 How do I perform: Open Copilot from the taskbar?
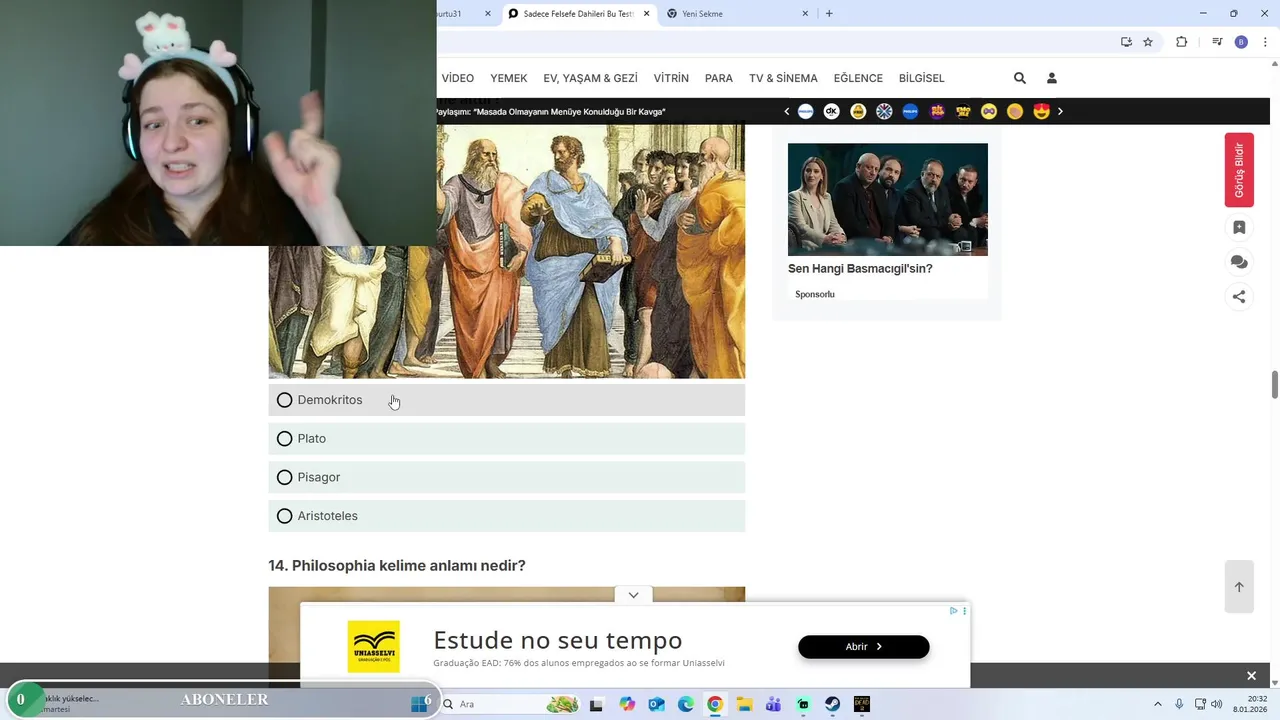pos(627,704)
